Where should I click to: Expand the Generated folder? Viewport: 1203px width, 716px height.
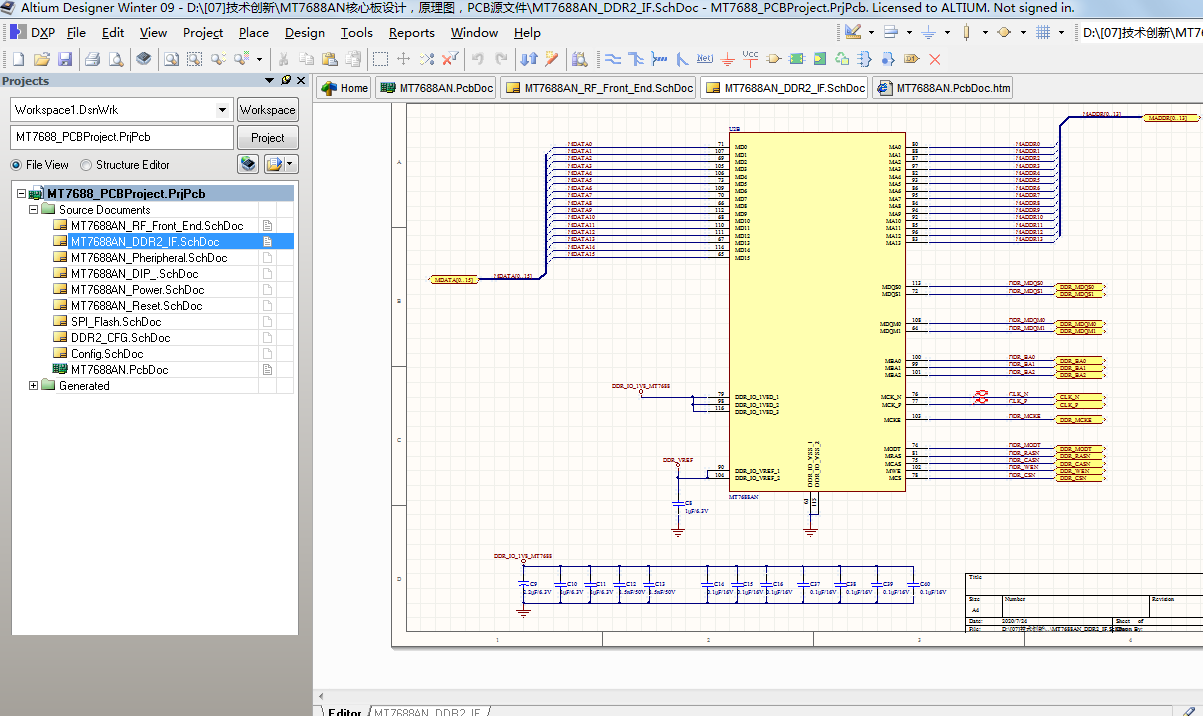click(x=34, y=386)
